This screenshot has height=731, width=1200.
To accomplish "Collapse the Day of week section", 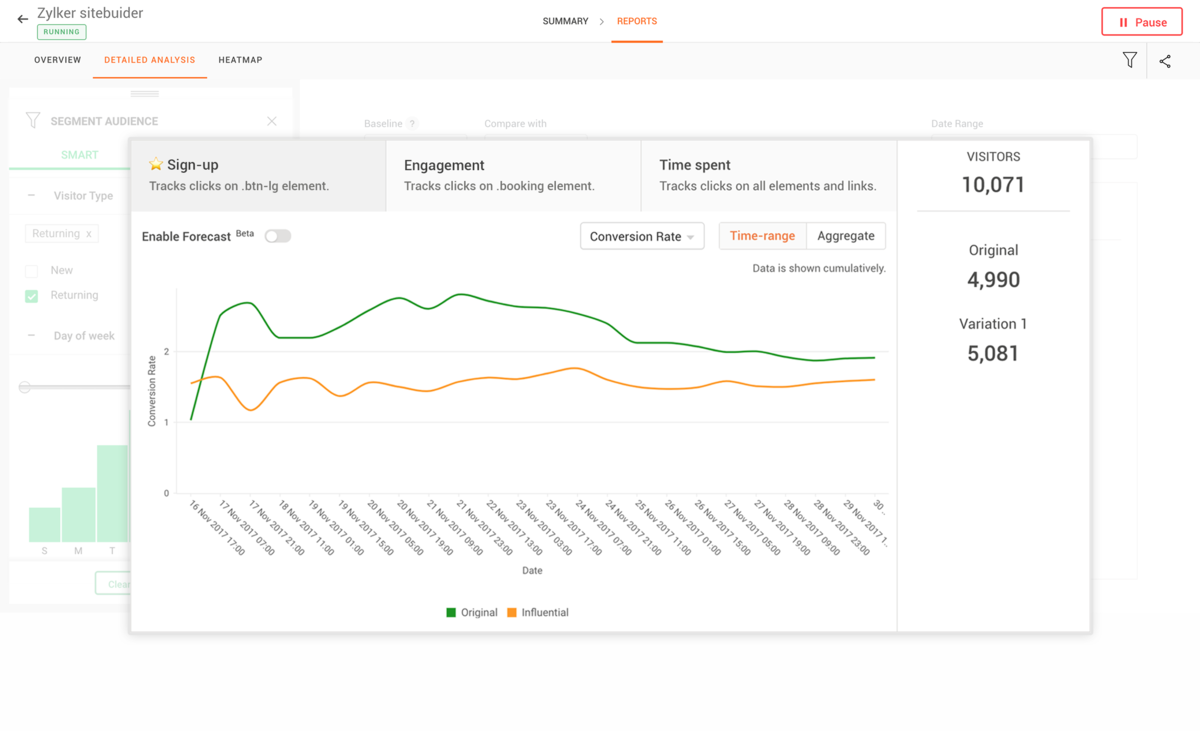I will (32, 336).
